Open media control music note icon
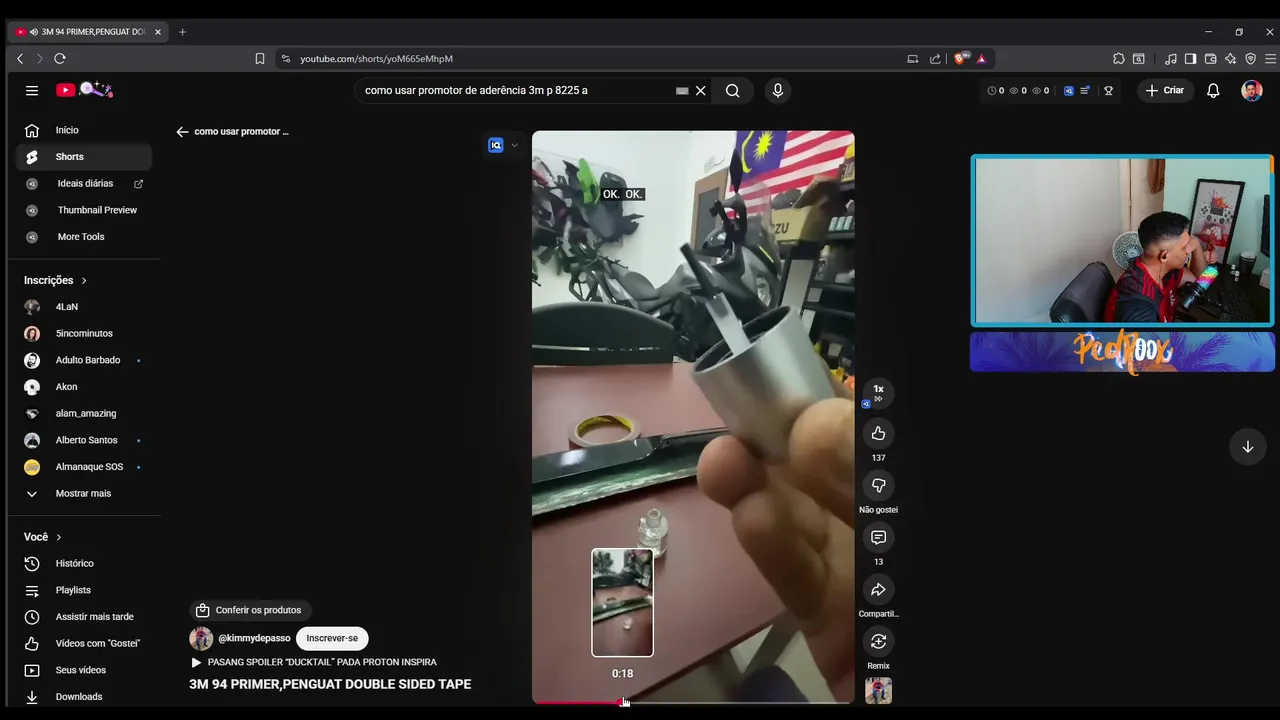This screenshot has width=1280, height=720. (x=1170, y=59)
